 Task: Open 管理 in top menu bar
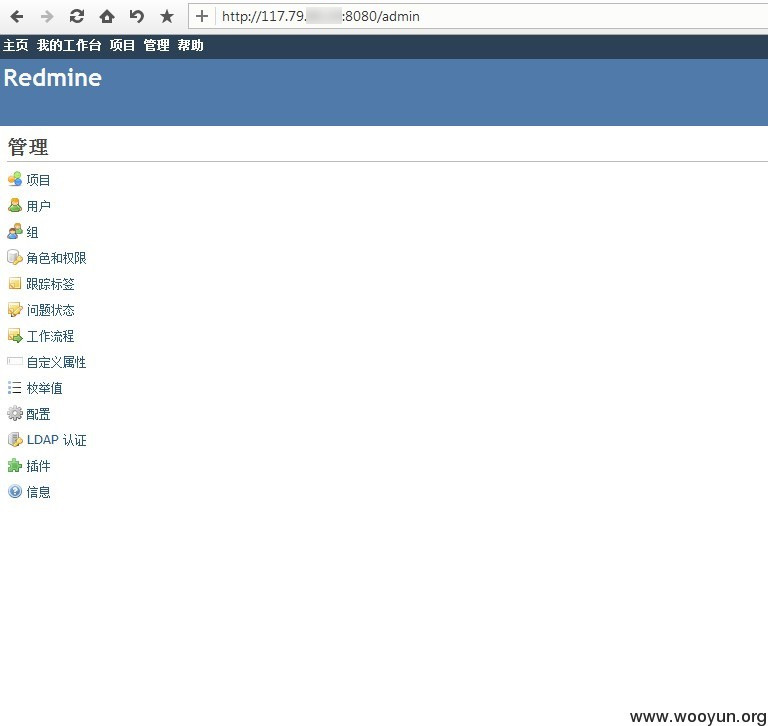(156, 46)
